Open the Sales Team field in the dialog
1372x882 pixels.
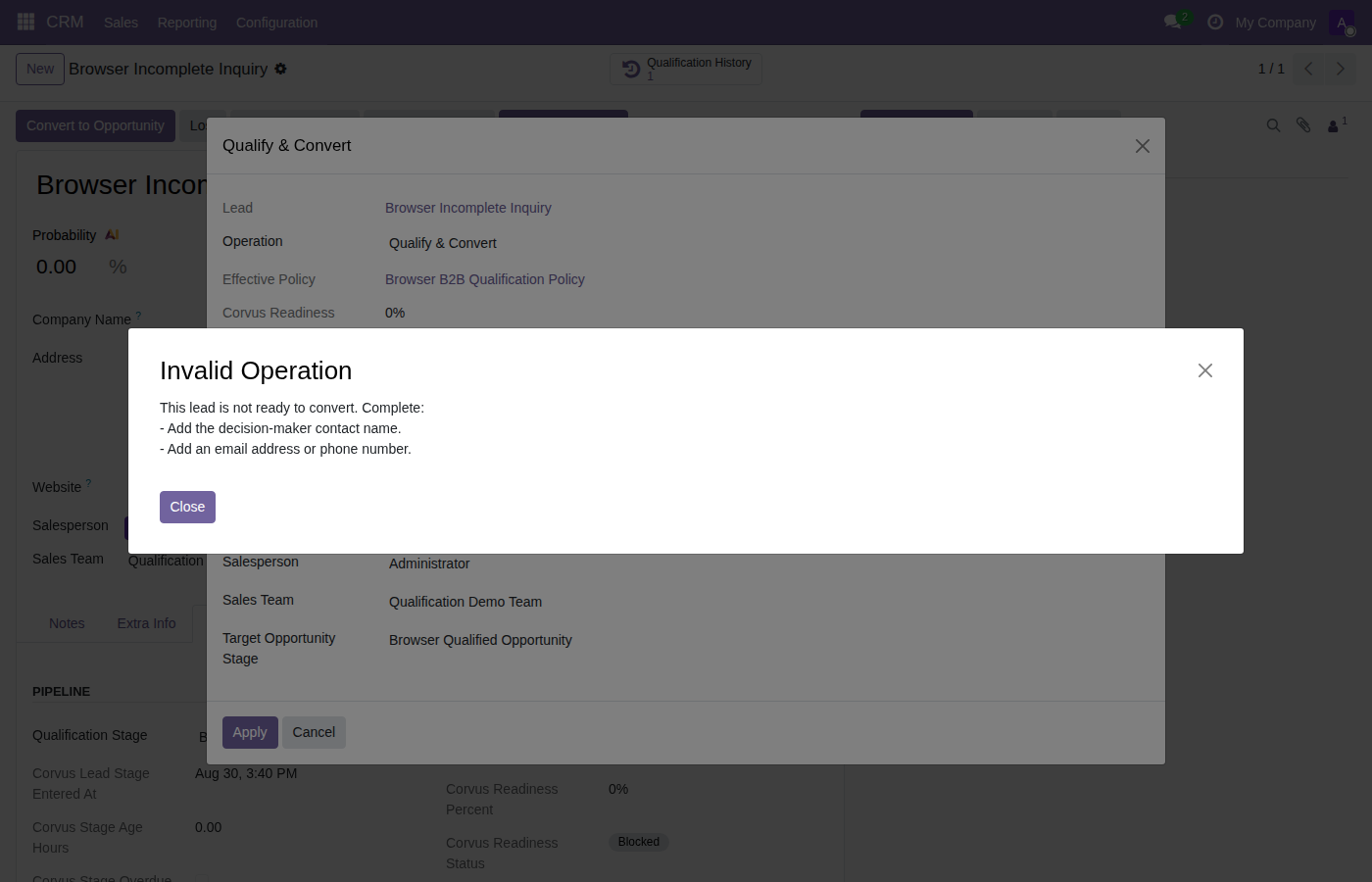click(765, 602)
